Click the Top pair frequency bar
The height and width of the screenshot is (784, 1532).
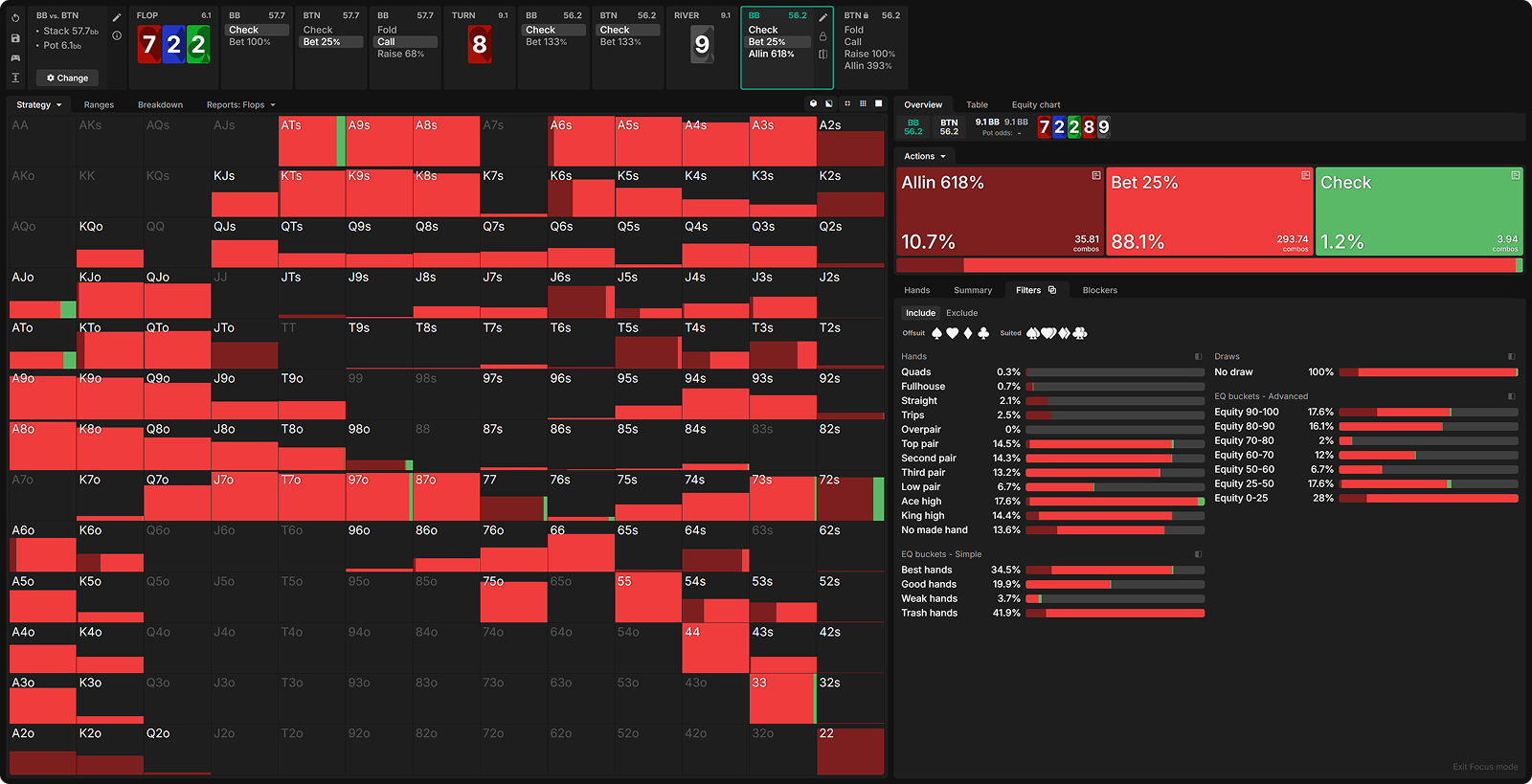1115,444
